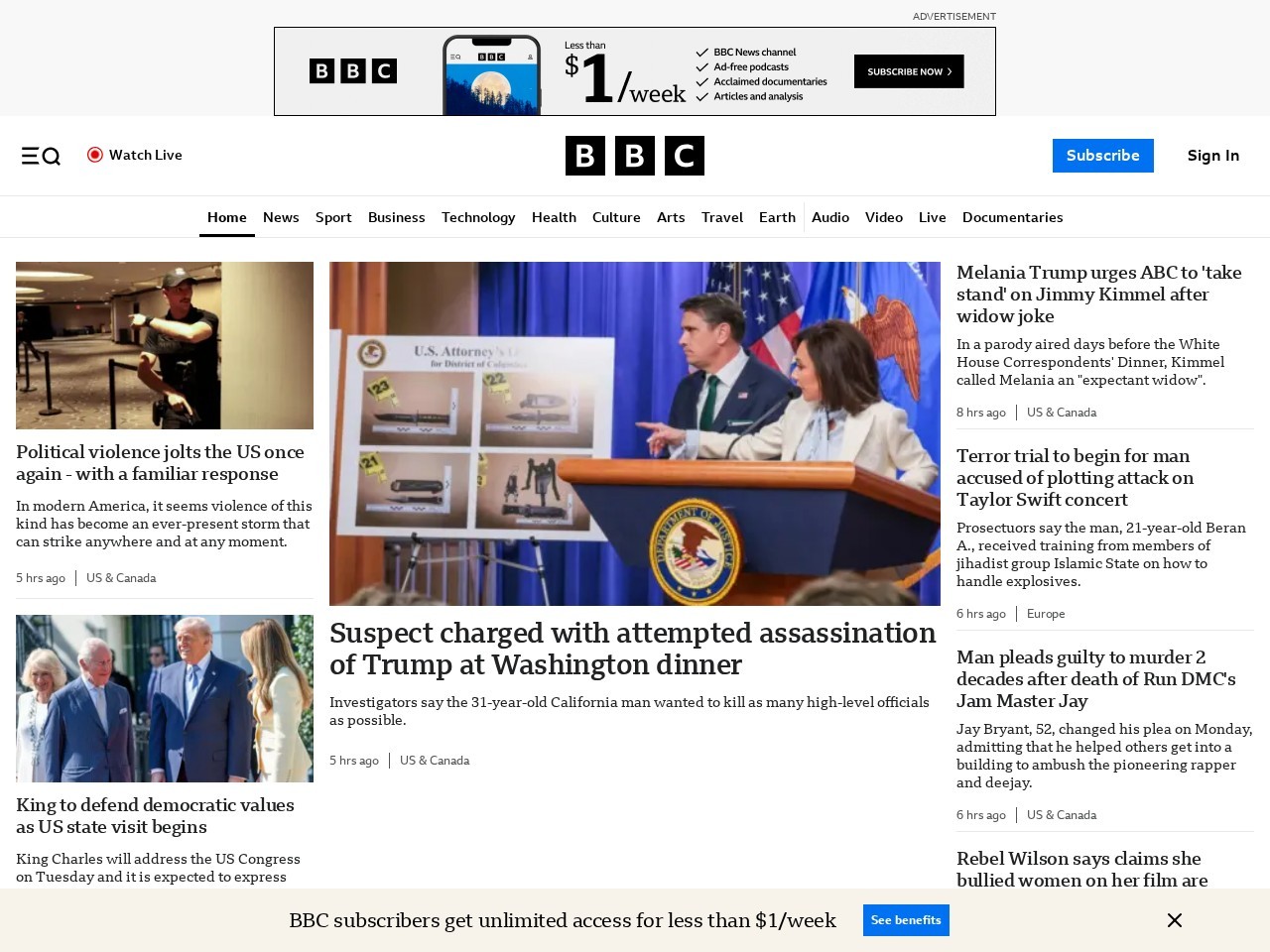This screenshot has width=1270, height=952.
Task: Read the Melania Trump Jimmy Kimmel story
Action: click(1099, 295)
